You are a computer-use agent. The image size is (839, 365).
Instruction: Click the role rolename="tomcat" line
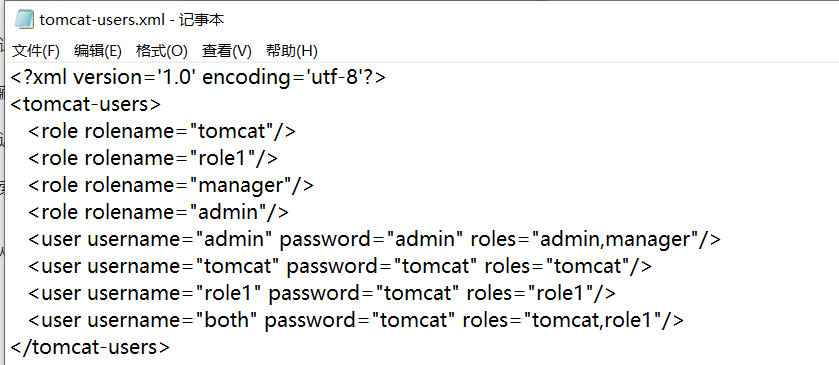tap(162, 132)
